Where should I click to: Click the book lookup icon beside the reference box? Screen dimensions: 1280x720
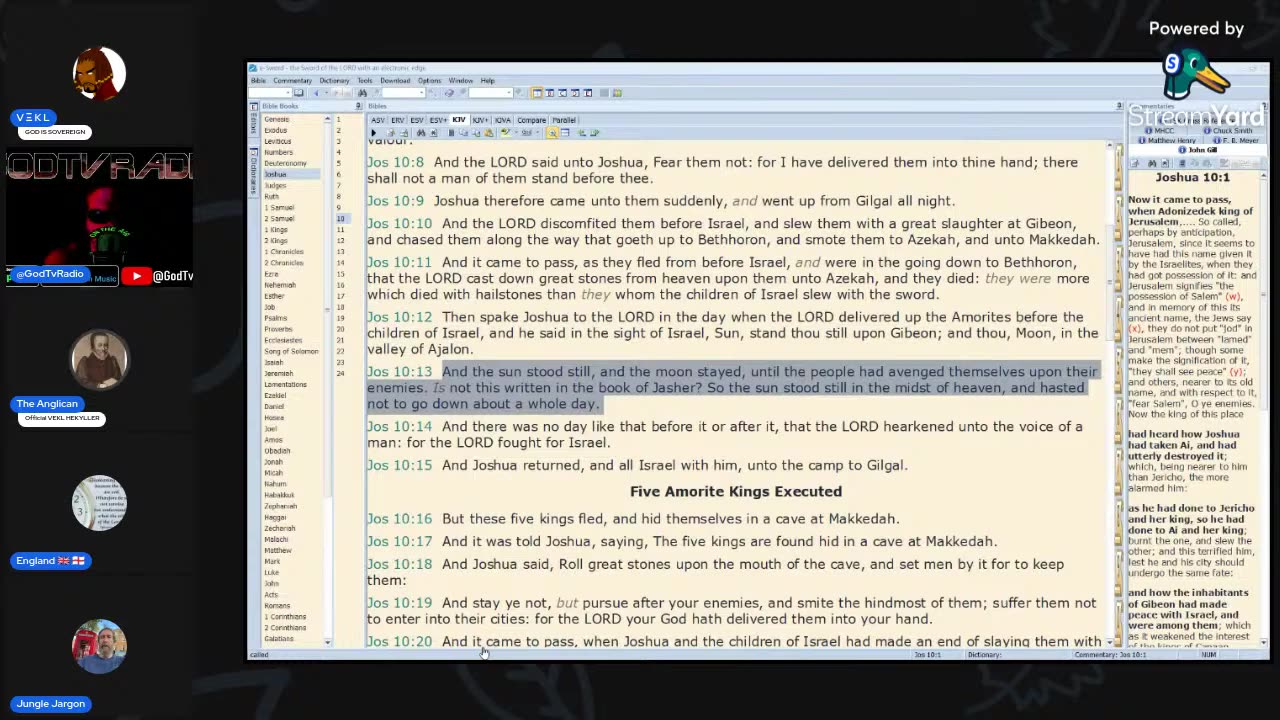coord(298,93)
